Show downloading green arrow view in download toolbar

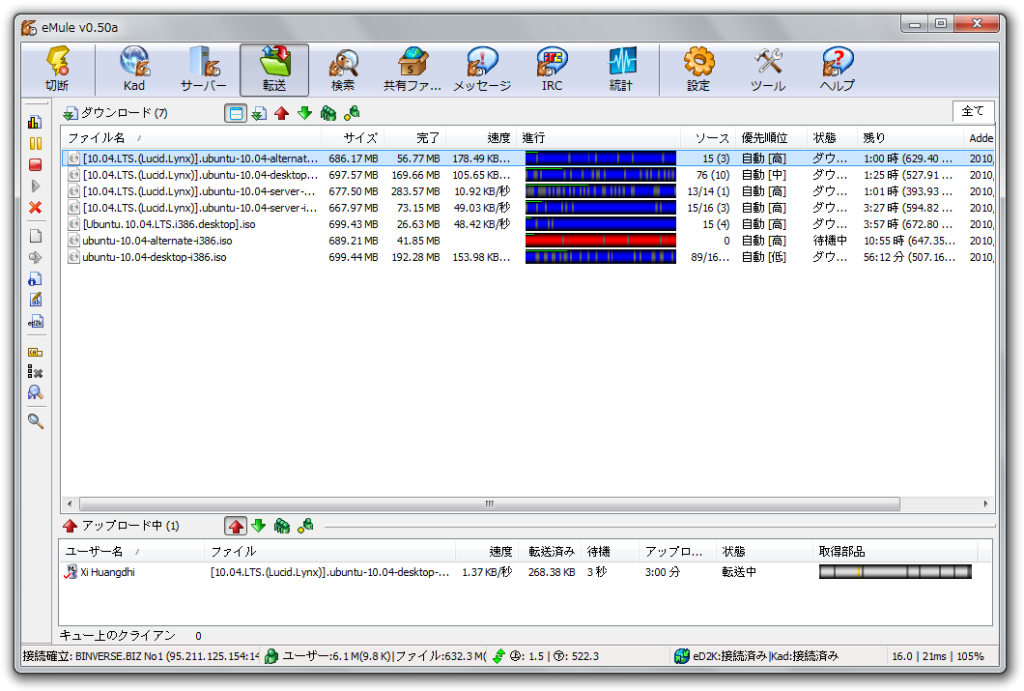(304, 114)
